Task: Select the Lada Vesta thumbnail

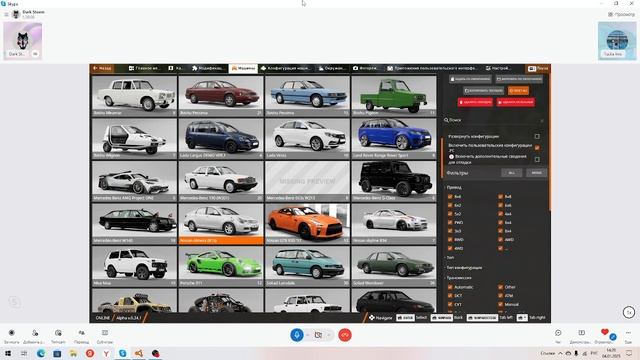Action: [307, 138]
